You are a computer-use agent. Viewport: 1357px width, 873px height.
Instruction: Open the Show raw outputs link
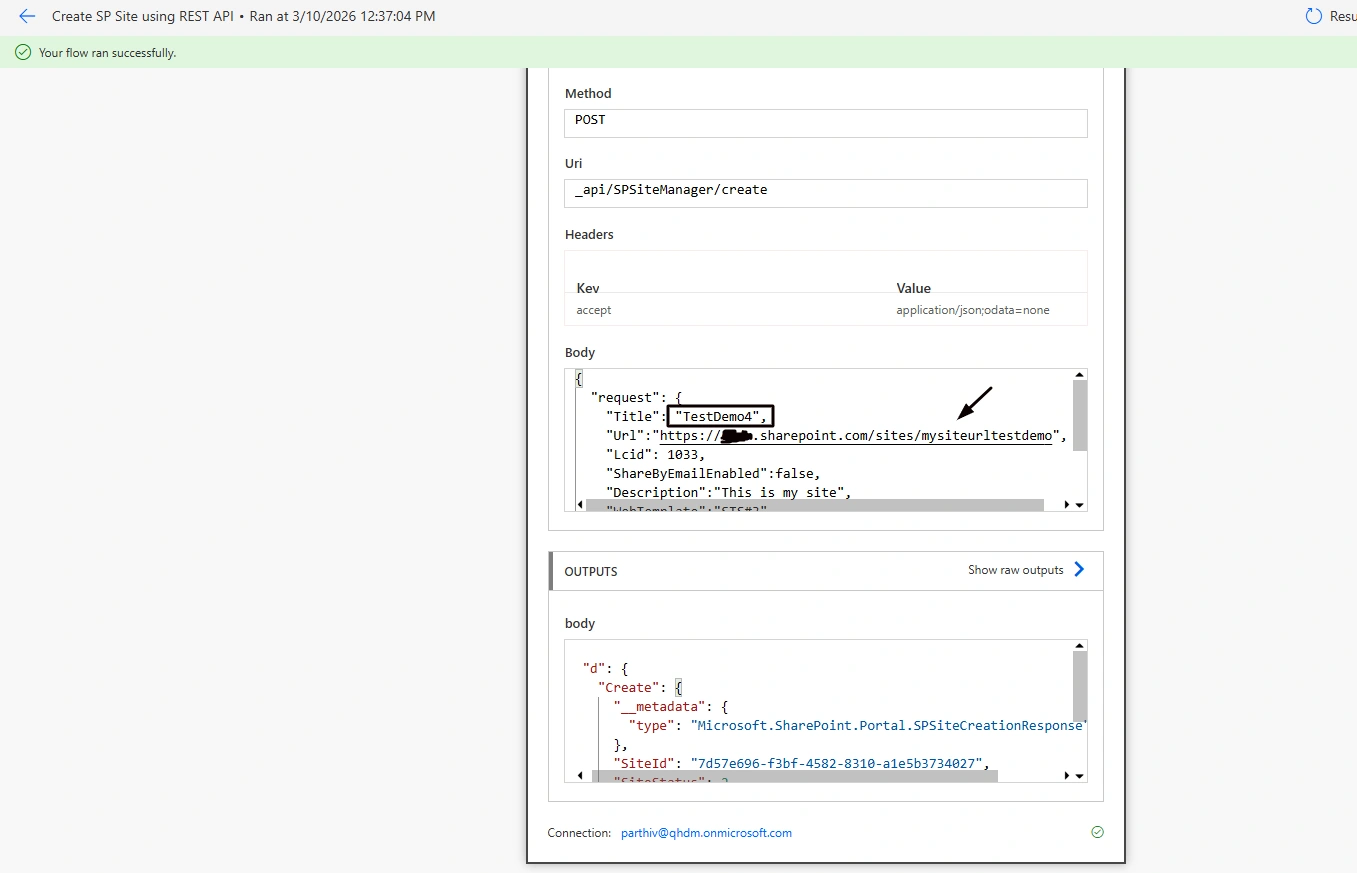point(1015,570)
